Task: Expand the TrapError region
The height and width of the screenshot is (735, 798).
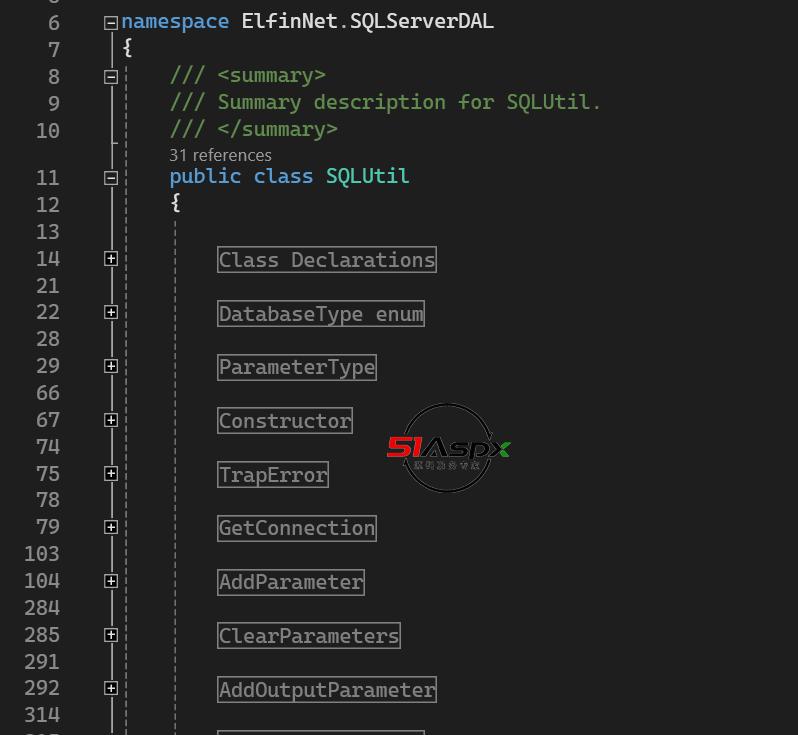Action: pyautogui.click(x=111, y=473)
